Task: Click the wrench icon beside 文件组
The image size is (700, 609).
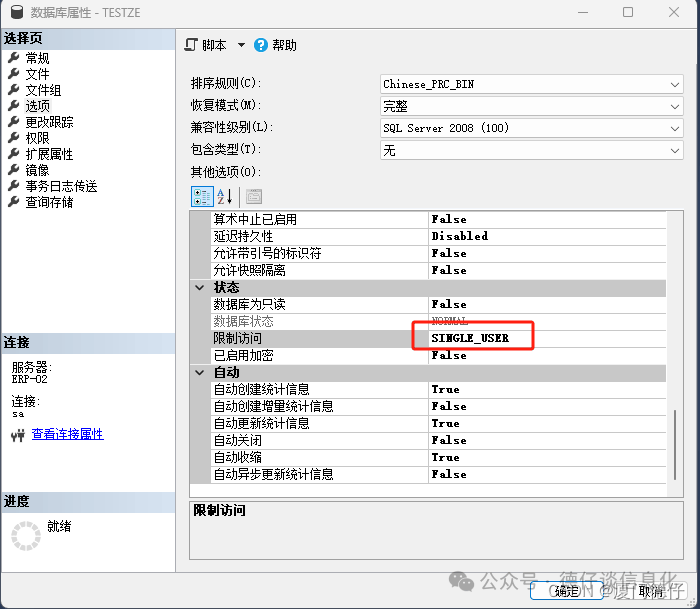Action: point(14,89)
